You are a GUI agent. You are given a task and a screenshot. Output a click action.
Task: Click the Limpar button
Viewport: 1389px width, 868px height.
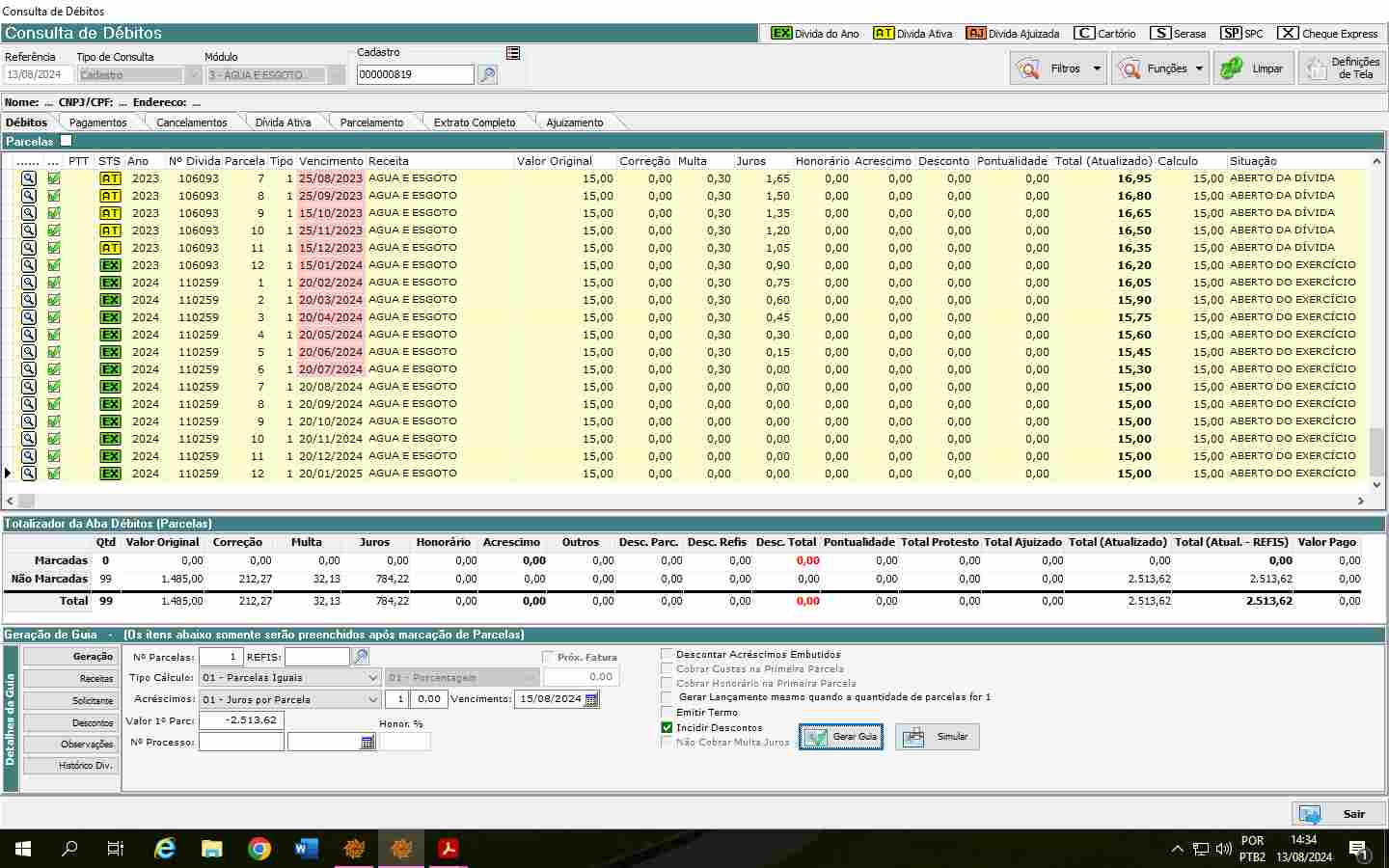pos(1253,68)
